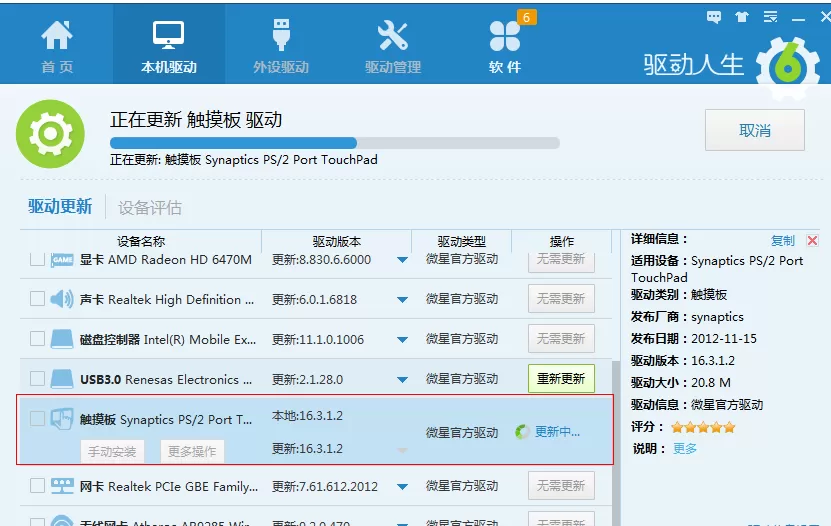Click the 操作 column header
Viewport: 831px width, 526px height.
pyautogui.click(x=562, y=242)
